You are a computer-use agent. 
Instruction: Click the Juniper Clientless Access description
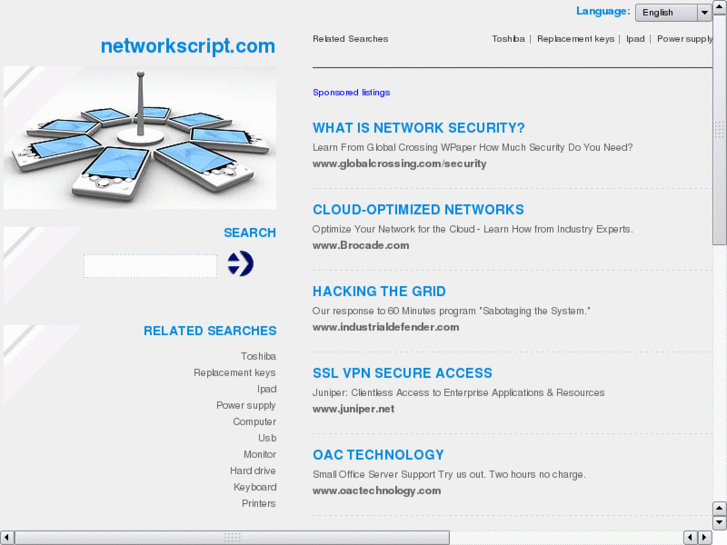(459, 392)
